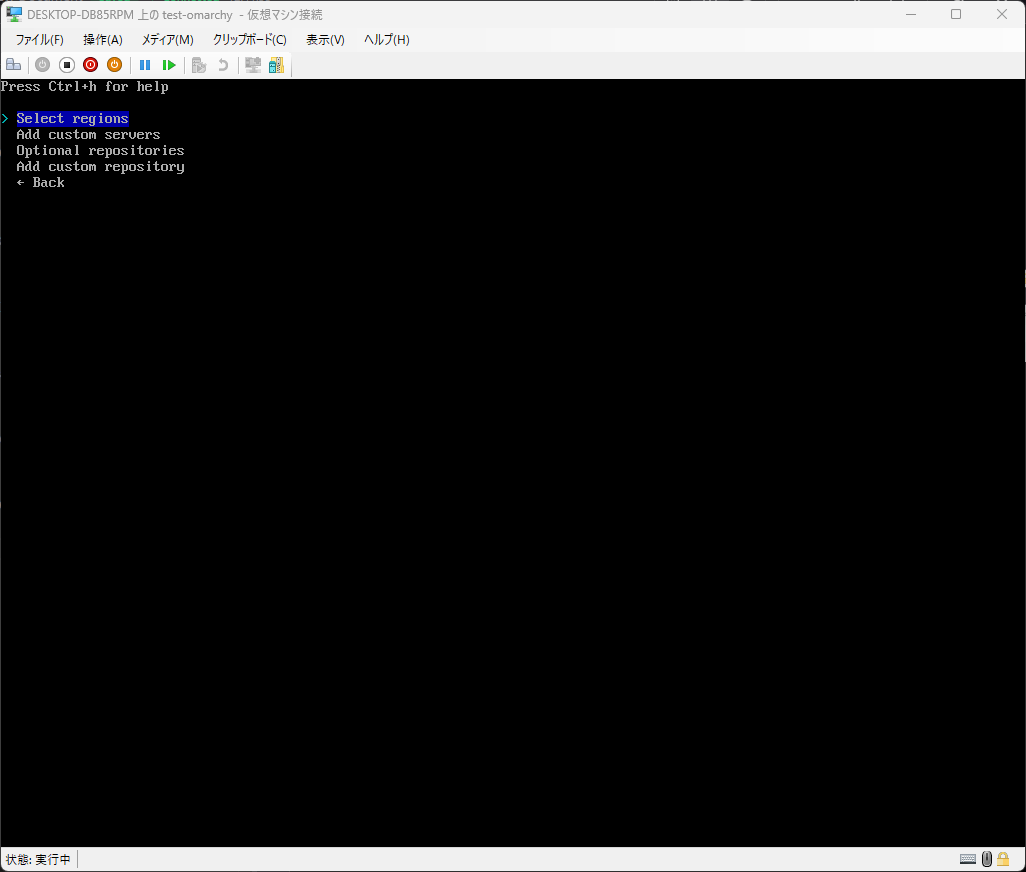
Task: Send Ctrl+Alt+Del using the toolbar keyboard icon
Action: click(13, 65)
